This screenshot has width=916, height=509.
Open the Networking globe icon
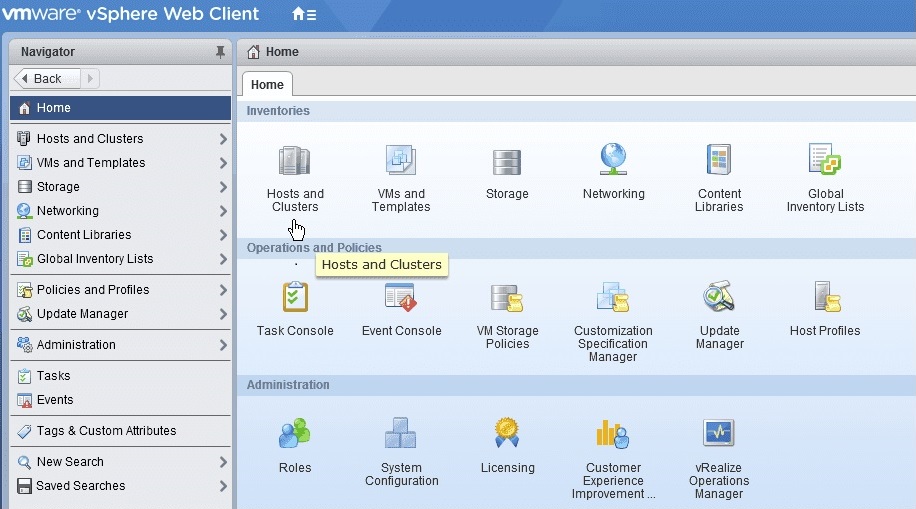coord(613,161)
